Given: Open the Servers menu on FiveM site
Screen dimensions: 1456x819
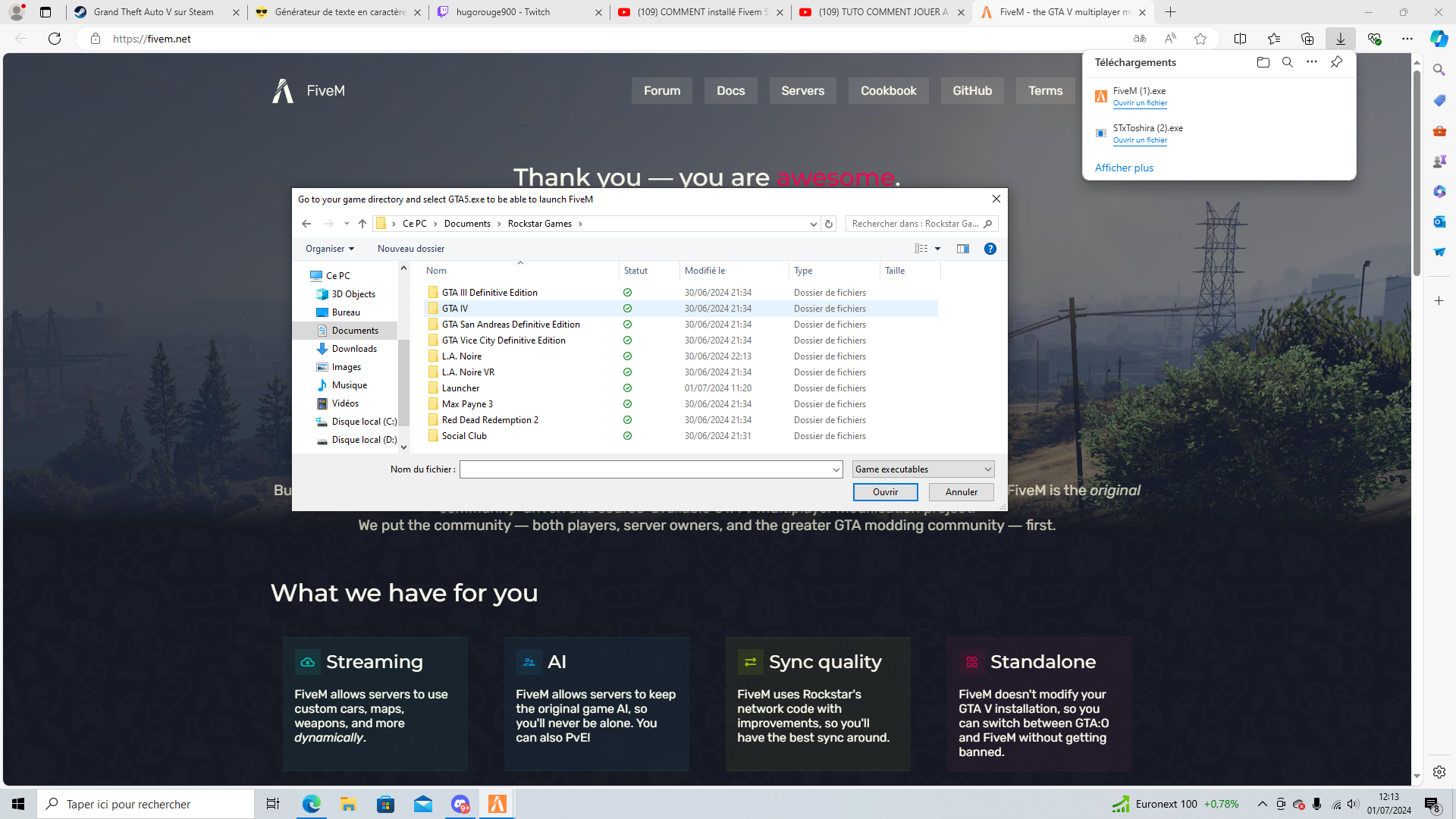Looking at the screenshot, I should [x=802, y=91].
